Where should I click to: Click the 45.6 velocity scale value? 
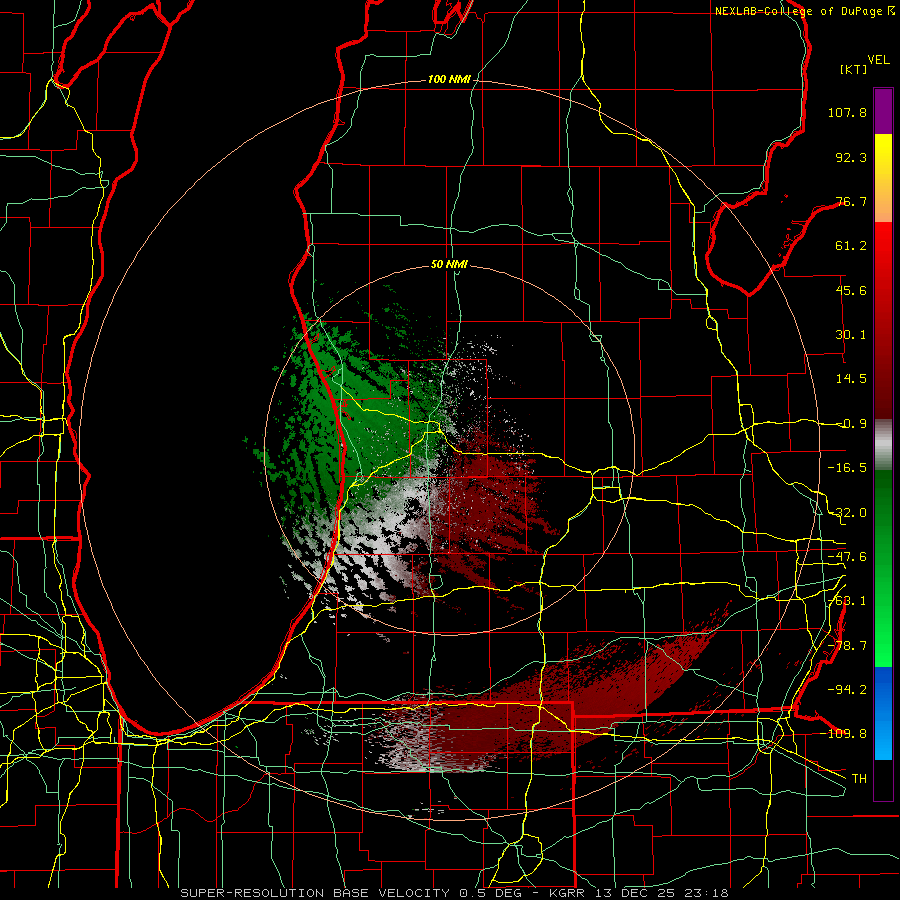[x=851, y=290]
